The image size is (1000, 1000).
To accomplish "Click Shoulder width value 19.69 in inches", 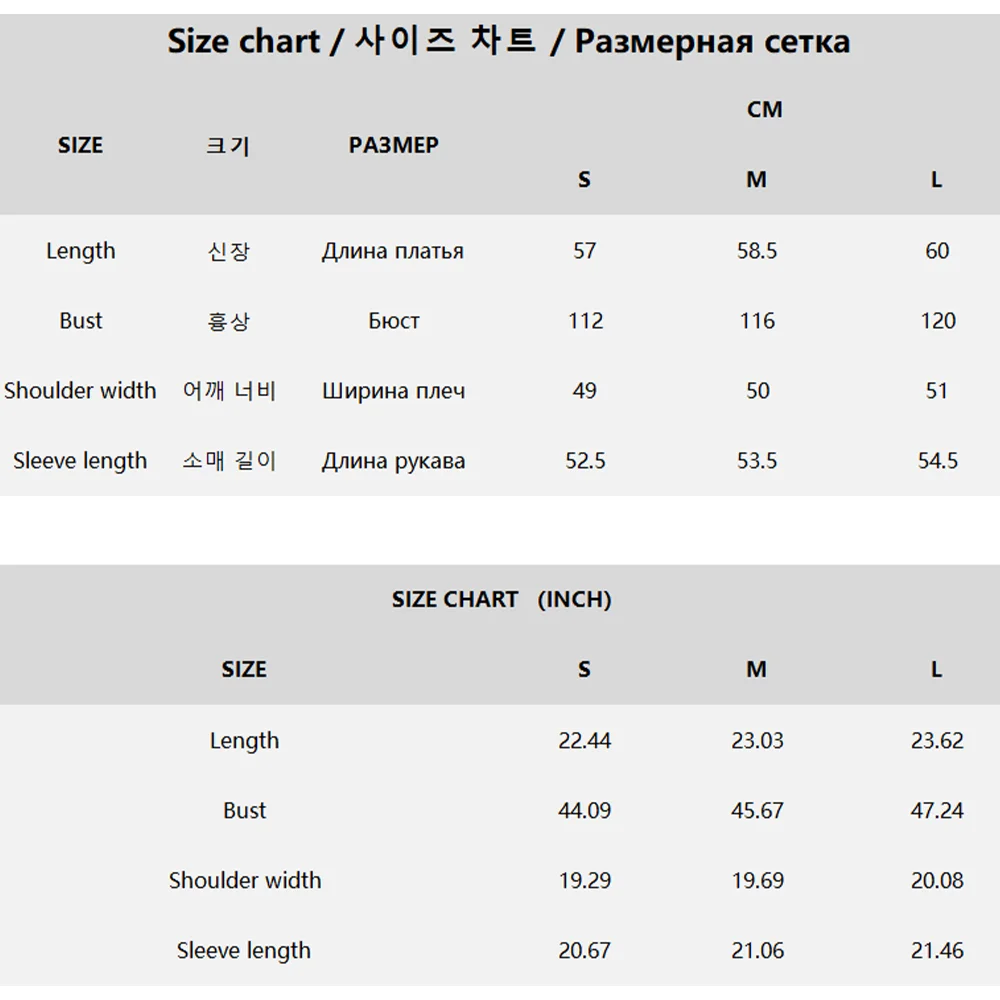I will [x=757, y=881].
